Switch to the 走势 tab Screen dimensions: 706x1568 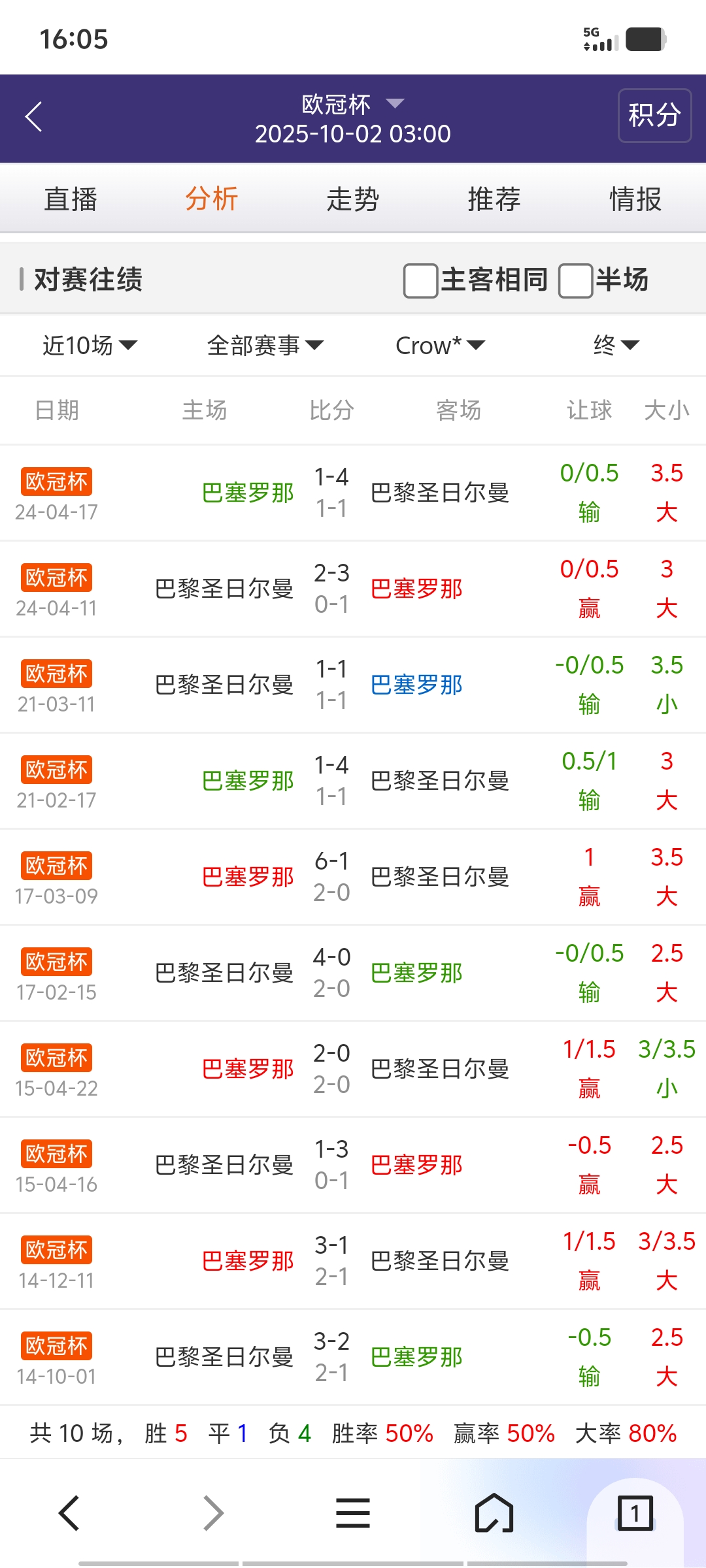(353, 199)
